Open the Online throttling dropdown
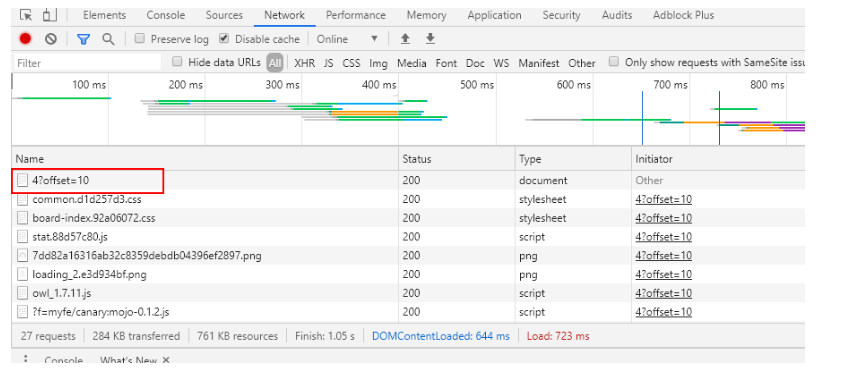The image size is (841, 375). click(347, 39)
